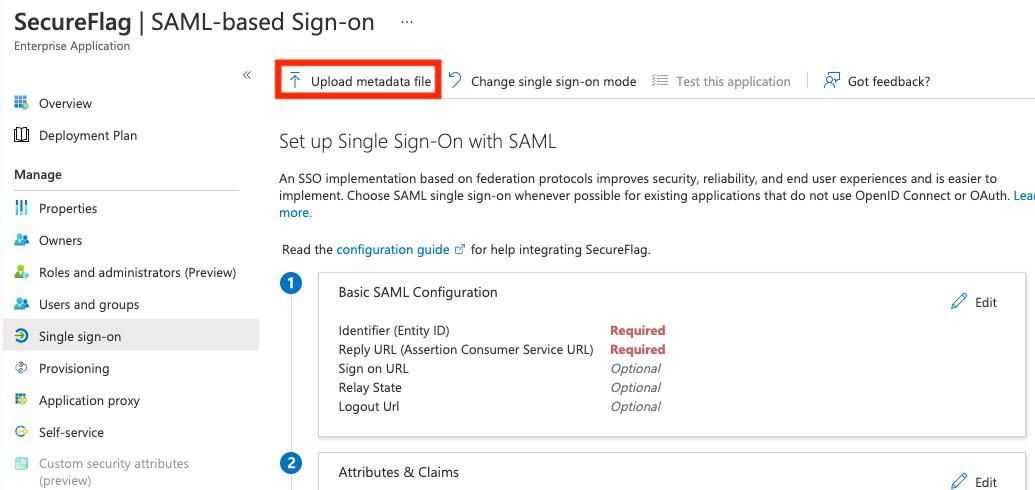The height and width of the screenshot is (490, 1035).
Task: Open Overview via its grid icon
Action: click(21, 102)
